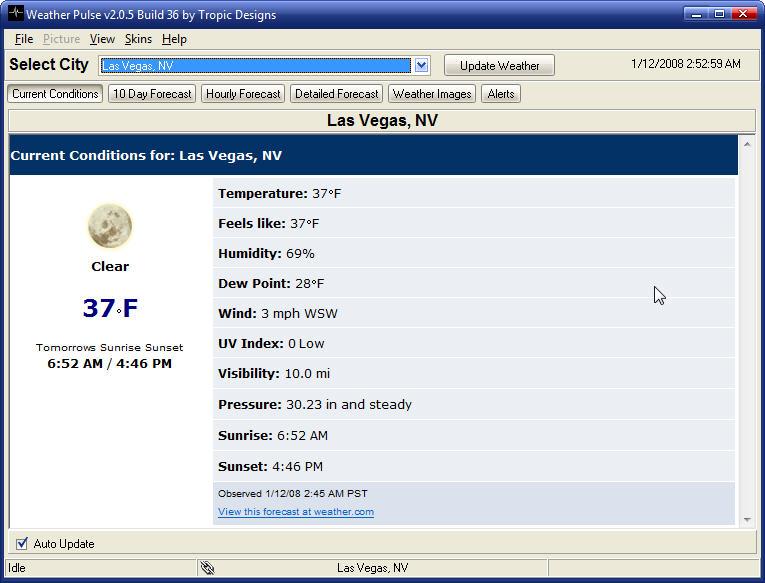Click the Dew Point: 28°F row

coord(474,283)
